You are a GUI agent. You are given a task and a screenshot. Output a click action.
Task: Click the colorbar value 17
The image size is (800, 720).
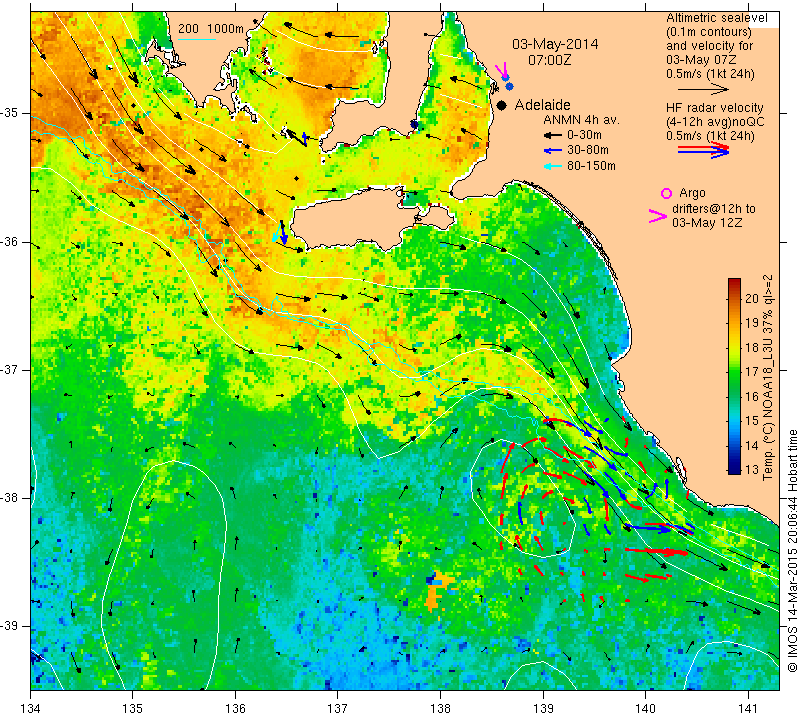(752, 371)
